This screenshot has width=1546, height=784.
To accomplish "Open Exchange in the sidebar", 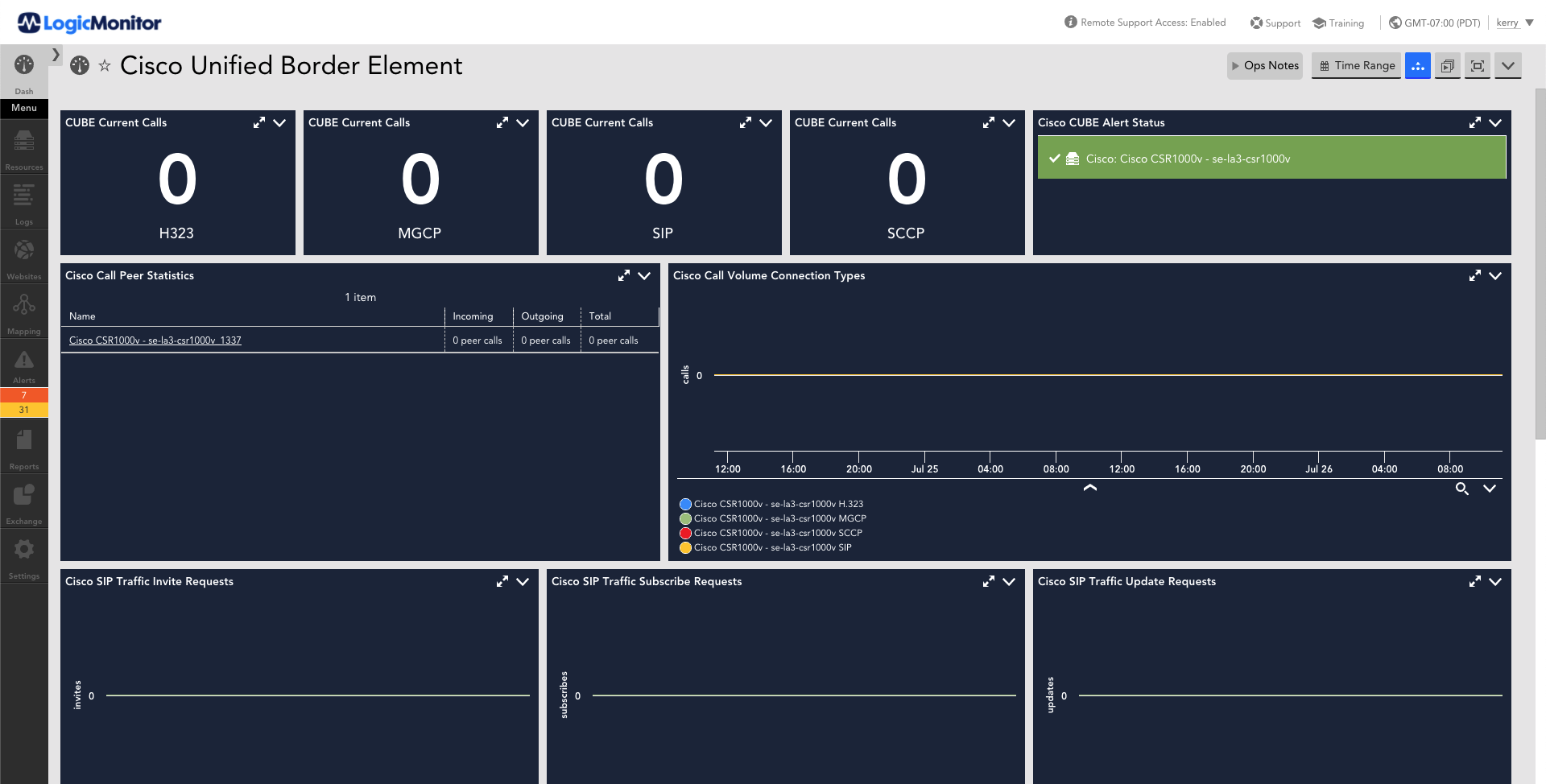I will pyautogui.click(x=24, y=503).
